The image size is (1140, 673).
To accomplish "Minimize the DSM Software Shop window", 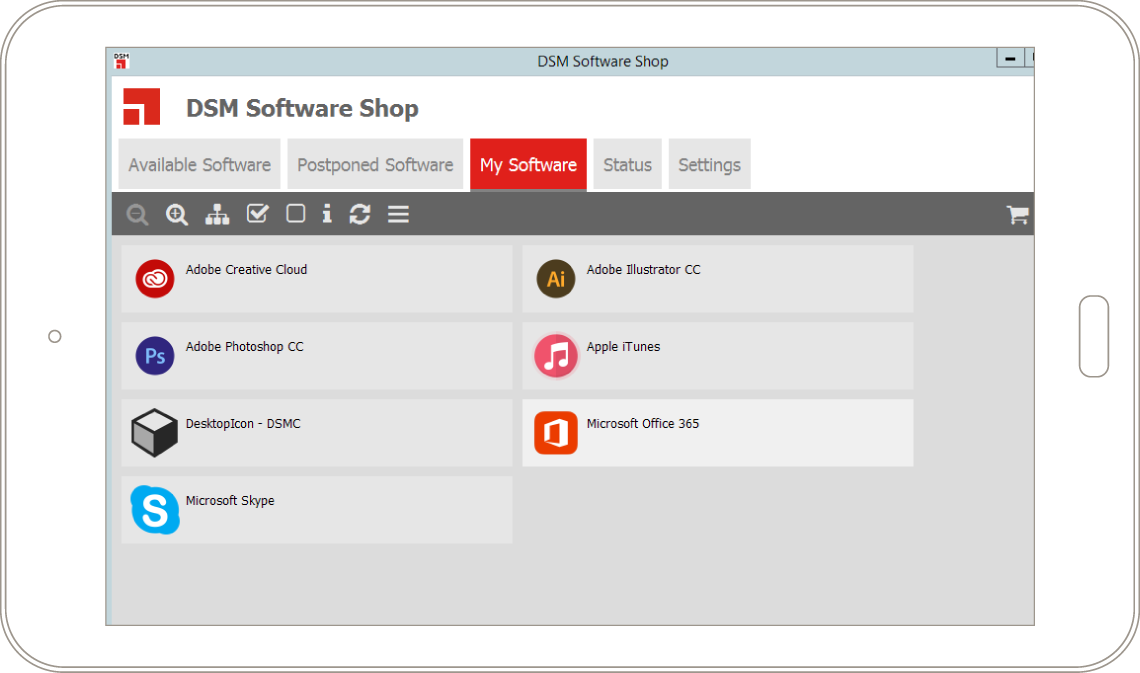I will [1010, 58].
